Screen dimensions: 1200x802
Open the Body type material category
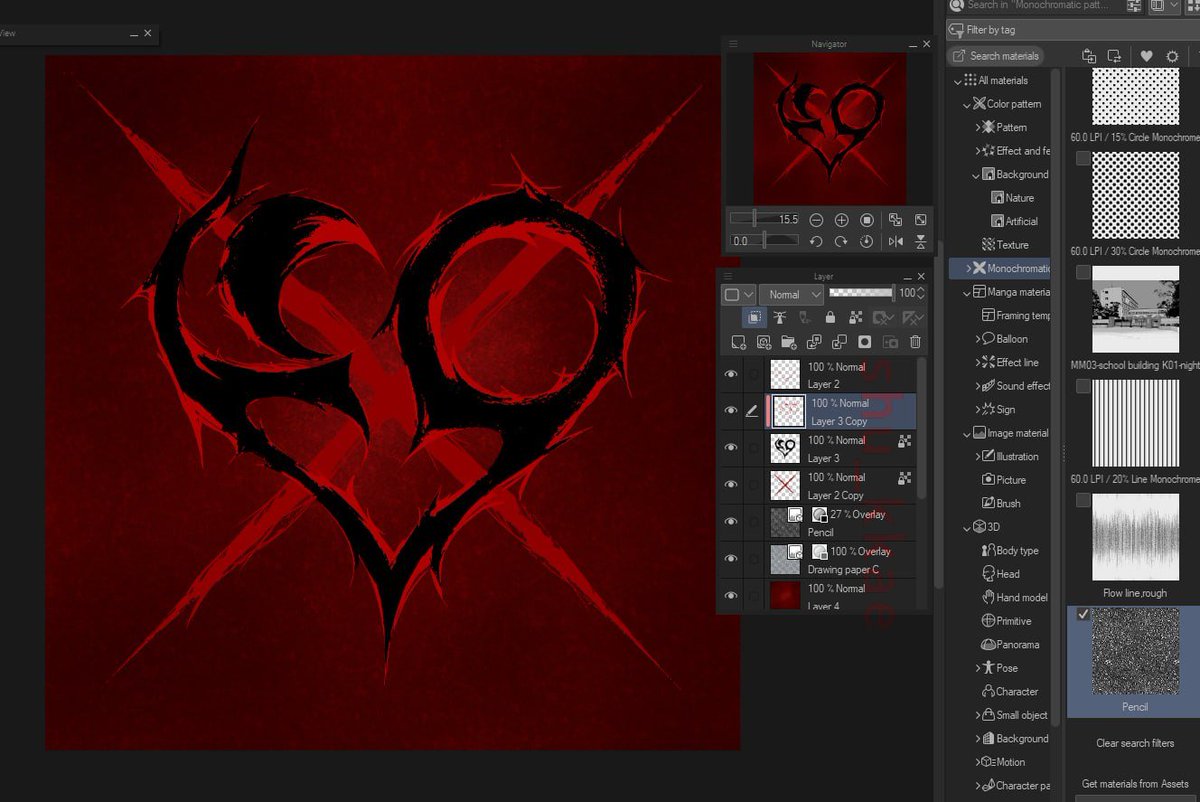coord(1010,551)
